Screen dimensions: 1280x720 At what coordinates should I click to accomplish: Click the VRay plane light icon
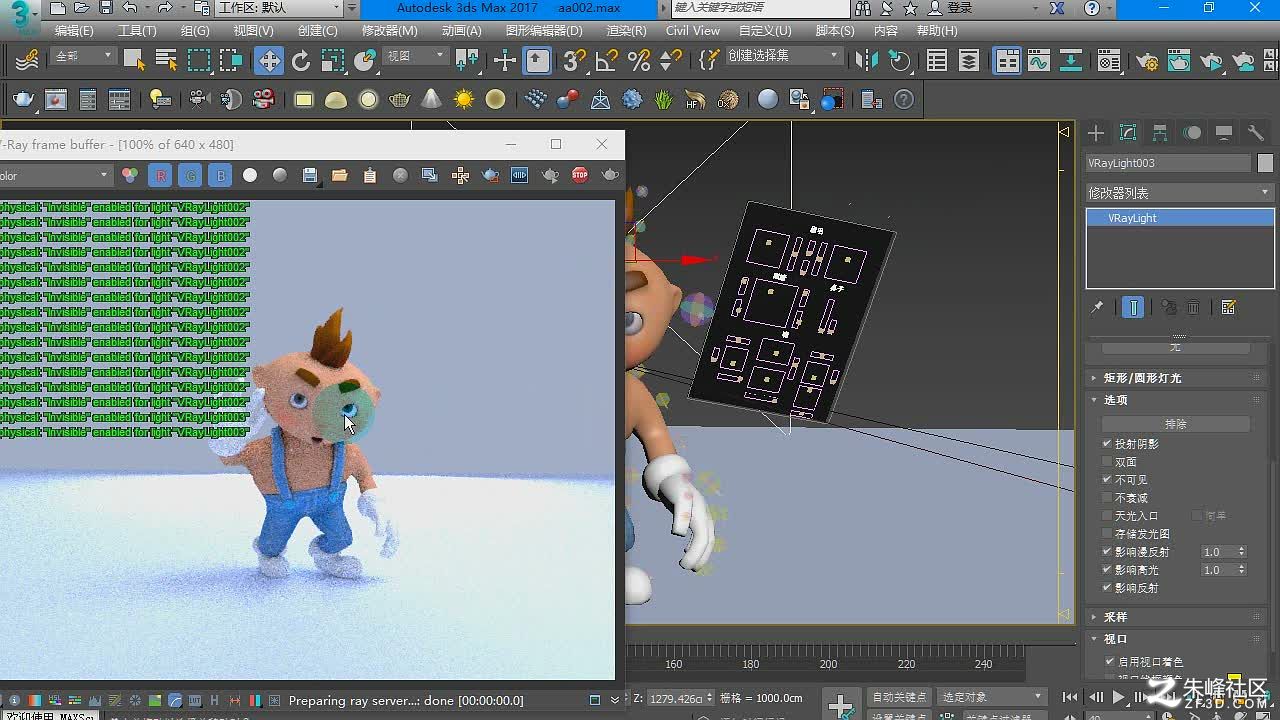tap(304, 100)
